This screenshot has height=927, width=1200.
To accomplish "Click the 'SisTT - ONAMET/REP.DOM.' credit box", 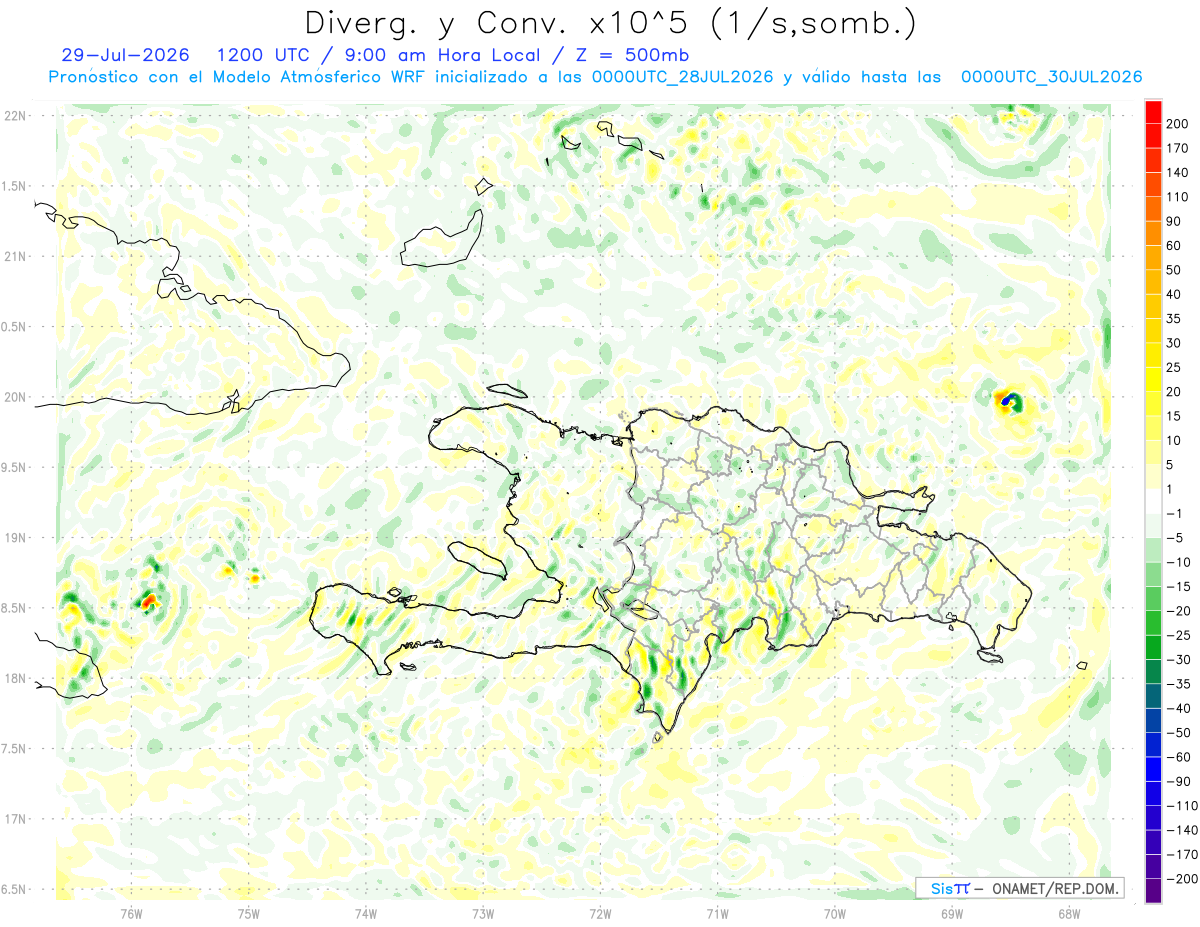I will coord(1019,888).
